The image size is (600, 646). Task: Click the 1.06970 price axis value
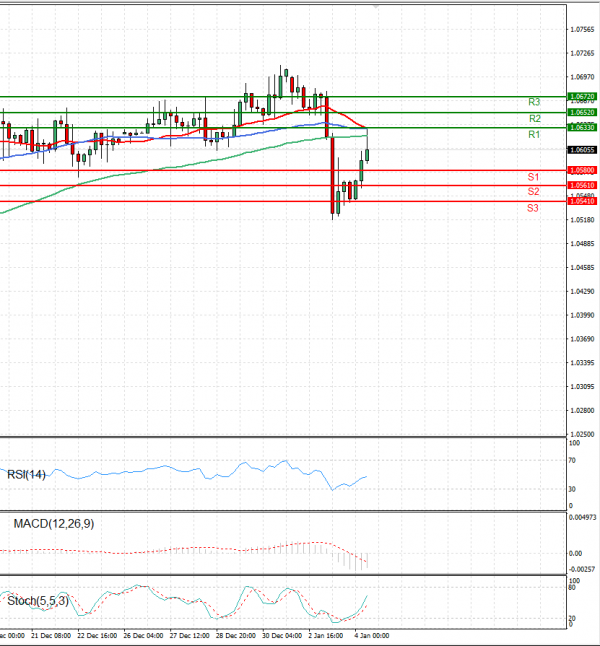coord(582,77)
